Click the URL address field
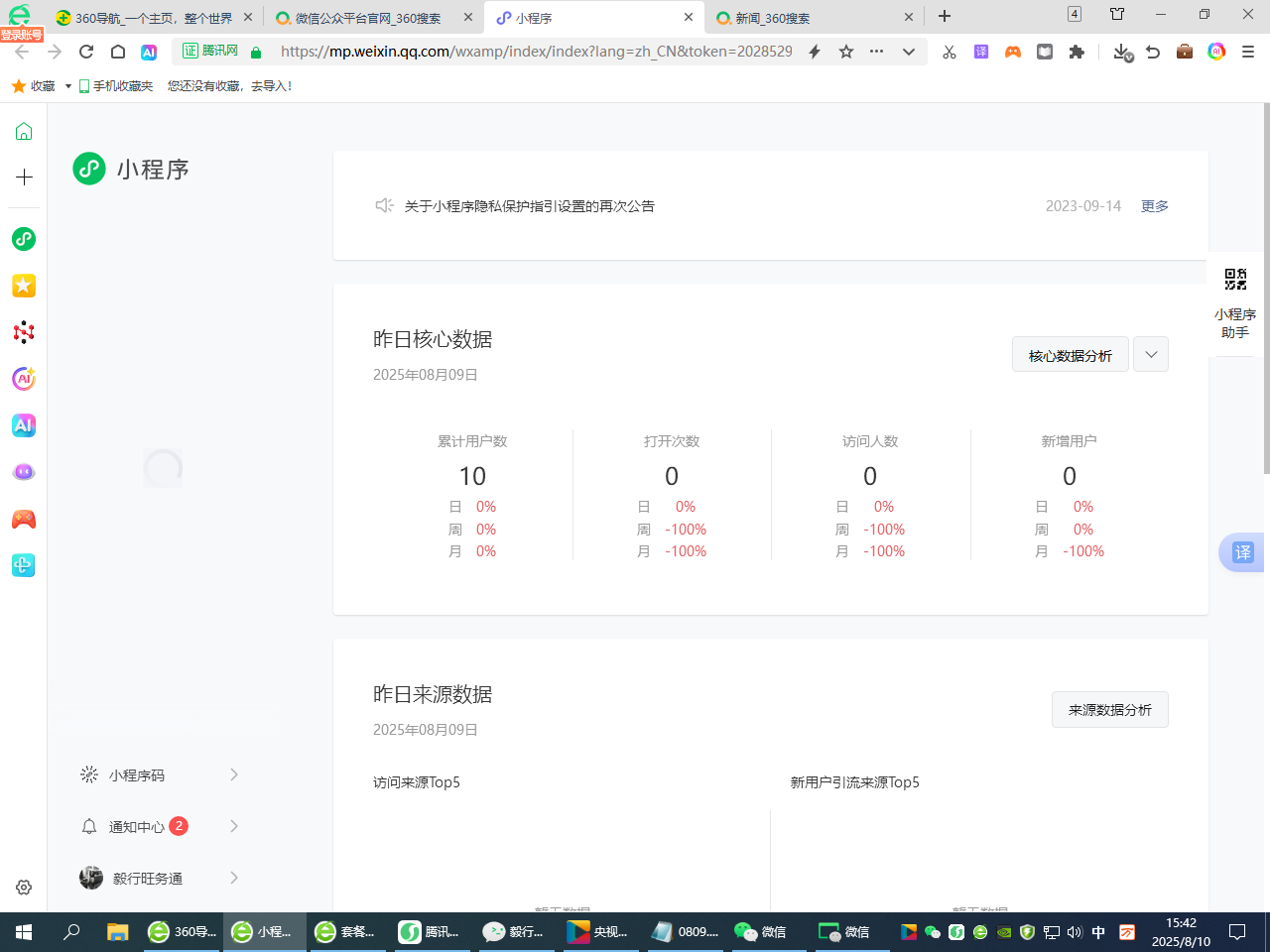Image resolution: width=1270 pixels, height=952 pixels. pyautogui.click(x=536, y=52)
